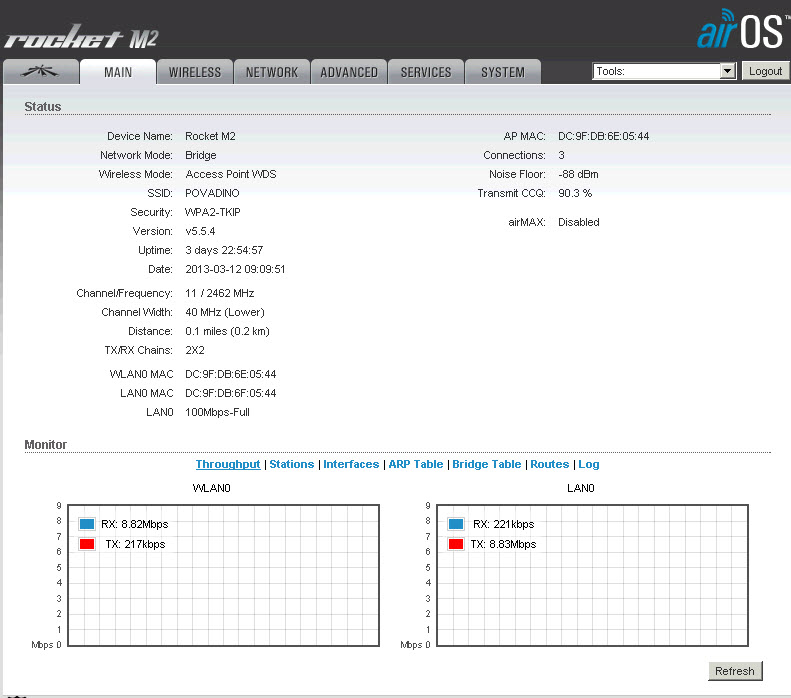
Task: Click the LAN0 TX: 8.83Mbps reading
Action: click(503, 544)
